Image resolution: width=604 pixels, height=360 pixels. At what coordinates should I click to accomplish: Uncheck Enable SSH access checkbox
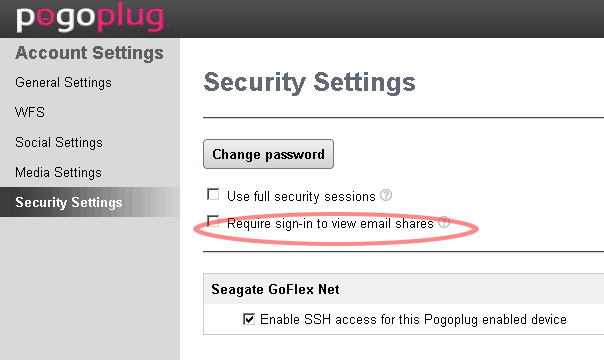[249, 319]
